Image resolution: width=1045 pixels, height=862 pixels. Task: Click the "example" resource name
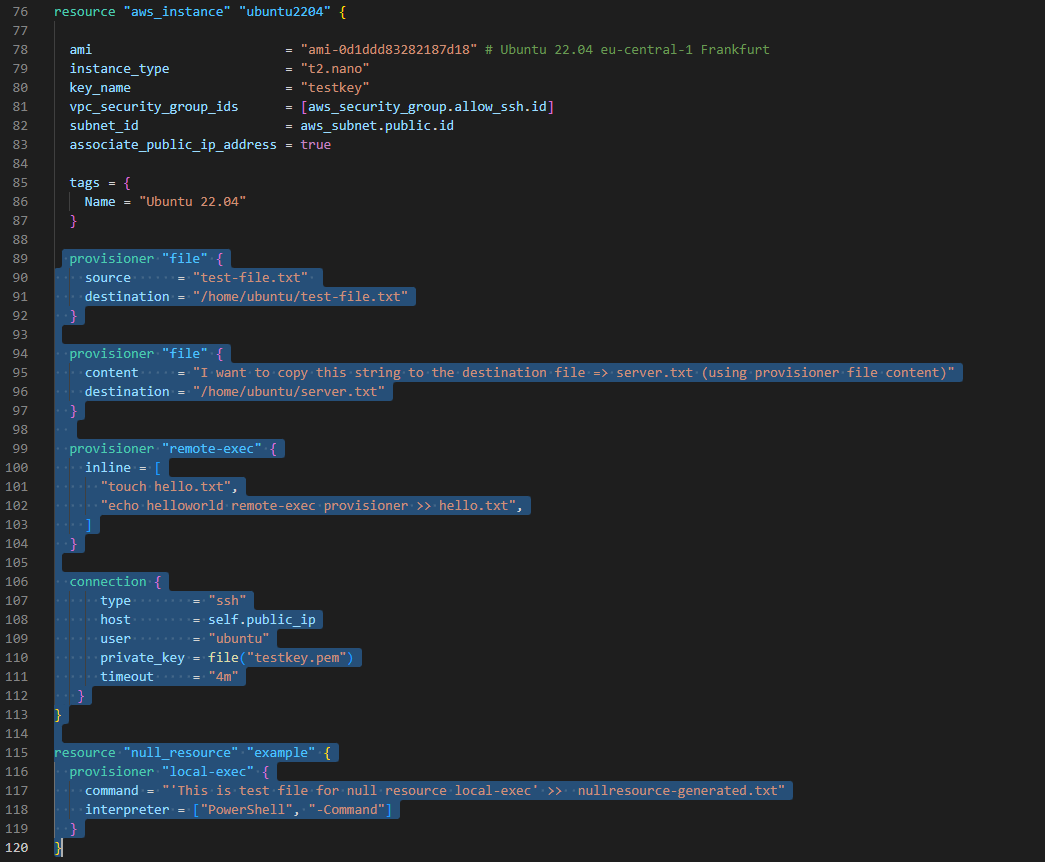[281, 753]
